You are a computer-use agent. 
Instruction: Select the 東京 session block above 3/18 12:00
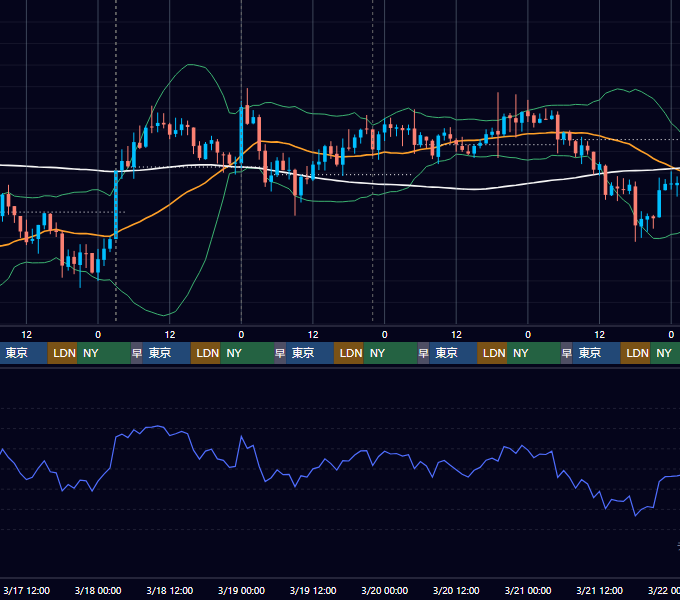[167, 353]
